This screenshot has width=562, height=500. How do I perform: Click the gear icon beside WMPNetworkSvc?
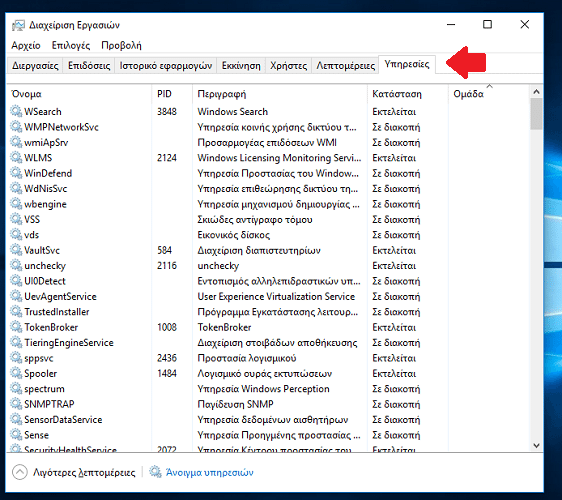16,127
